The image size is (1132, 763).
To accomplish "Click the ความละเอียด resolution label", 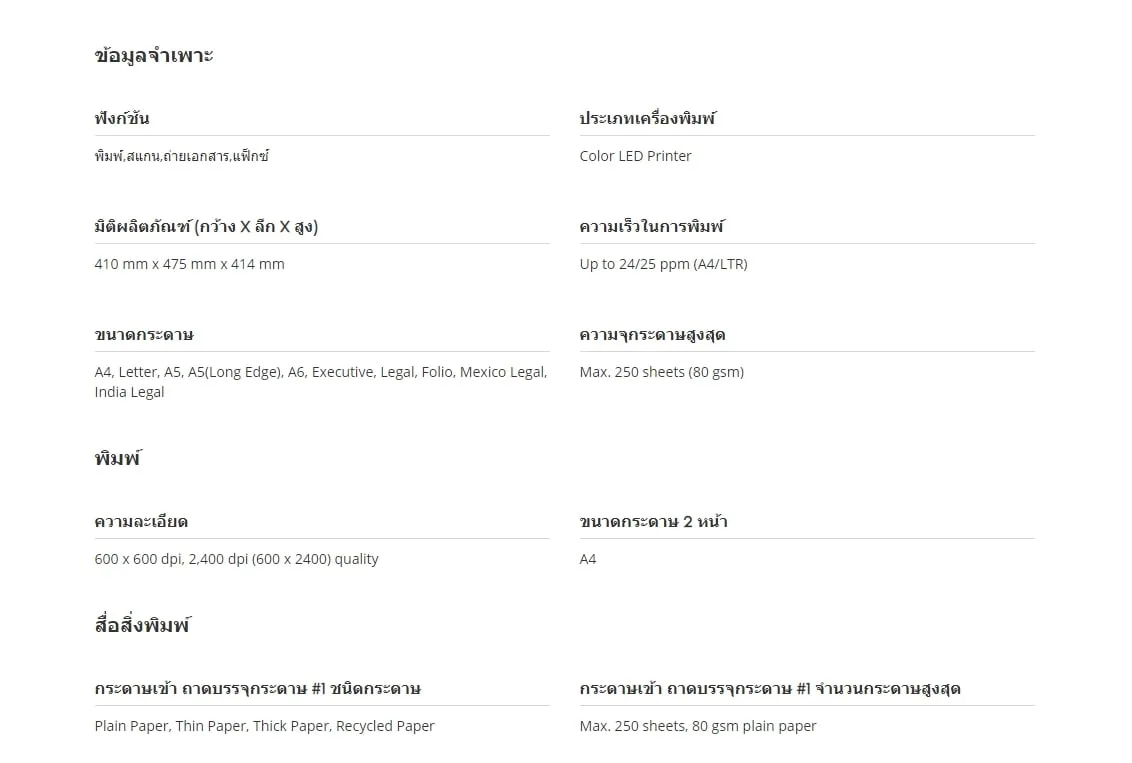I will (x=141, y=521).
